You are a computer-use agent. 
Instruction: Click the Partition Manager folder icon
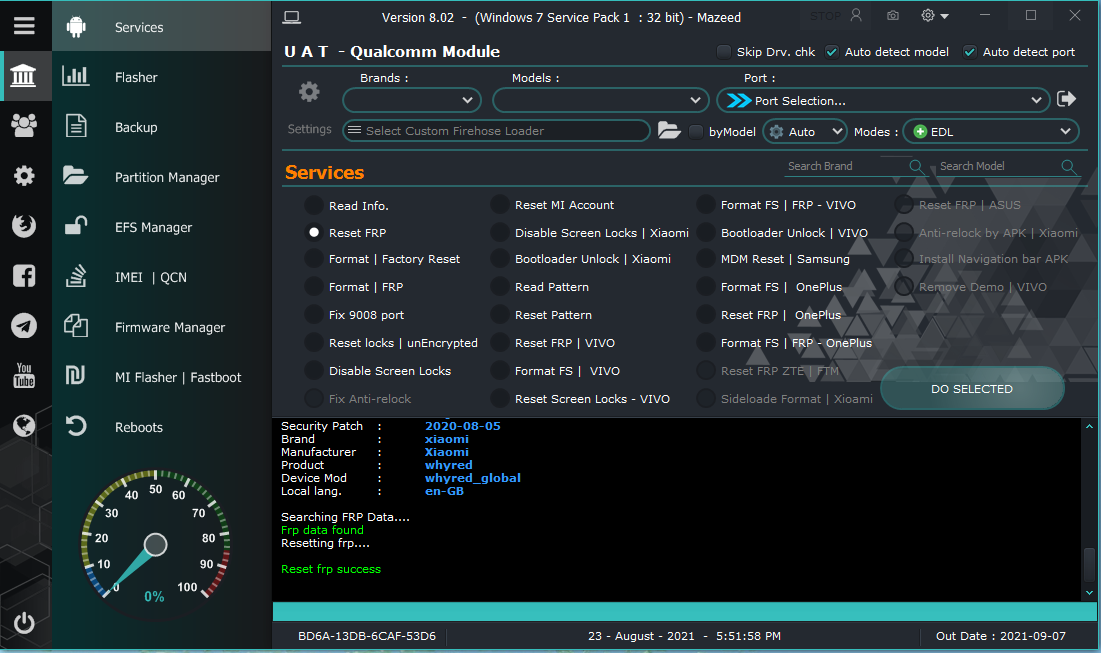(76, 176)
